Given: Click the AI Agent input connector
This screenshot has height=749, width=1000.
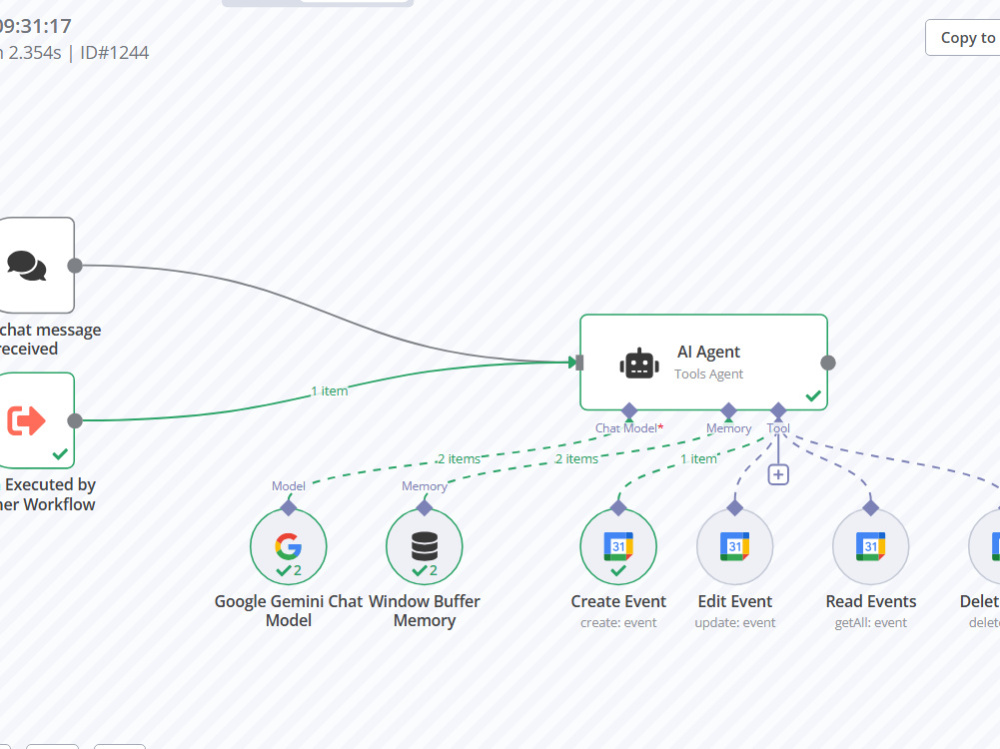Looking at the screenshot, I should click(579, 362).
